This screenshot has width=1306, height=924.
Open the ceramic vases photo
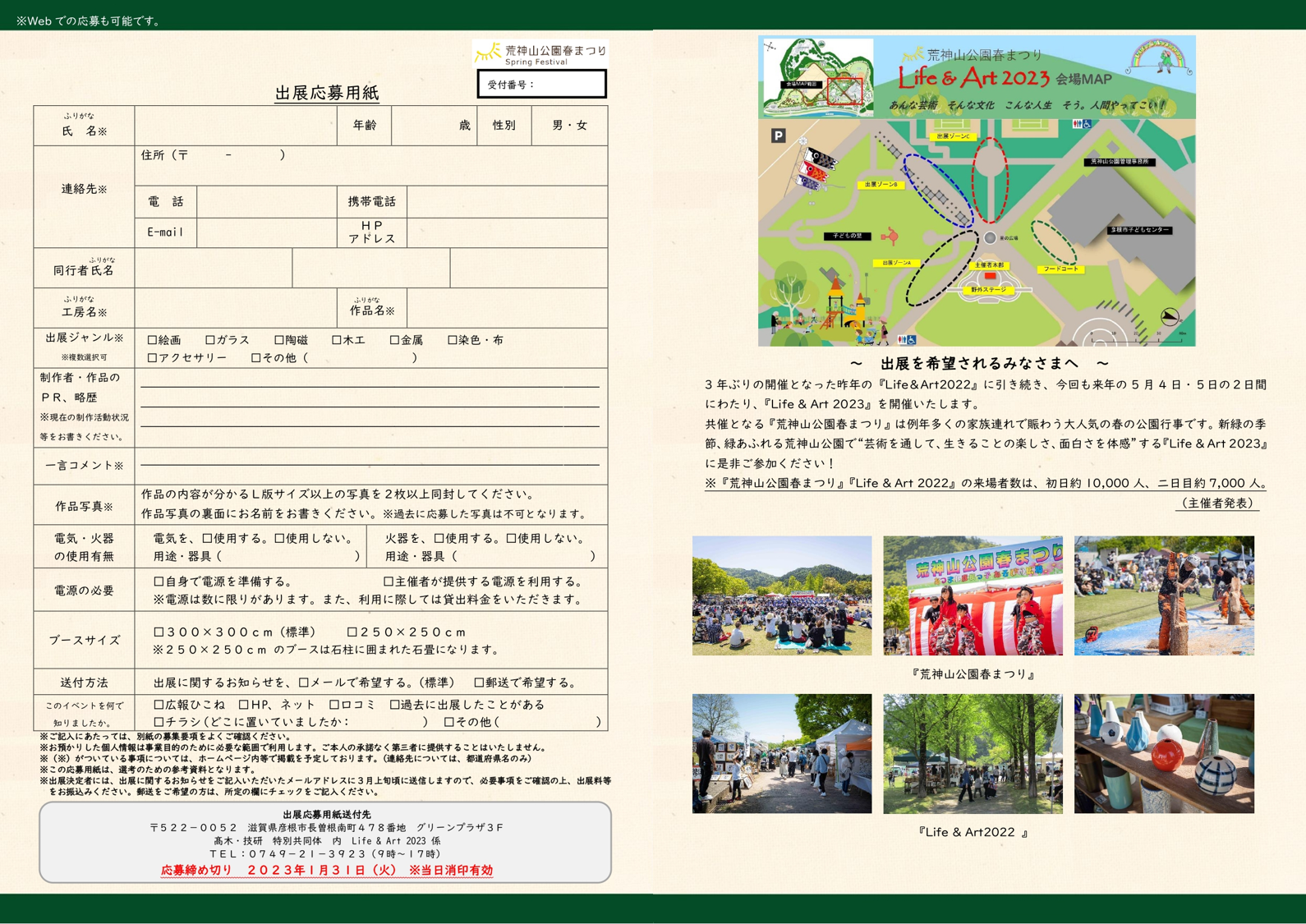pyautogui.click(x=1164, y=754)
